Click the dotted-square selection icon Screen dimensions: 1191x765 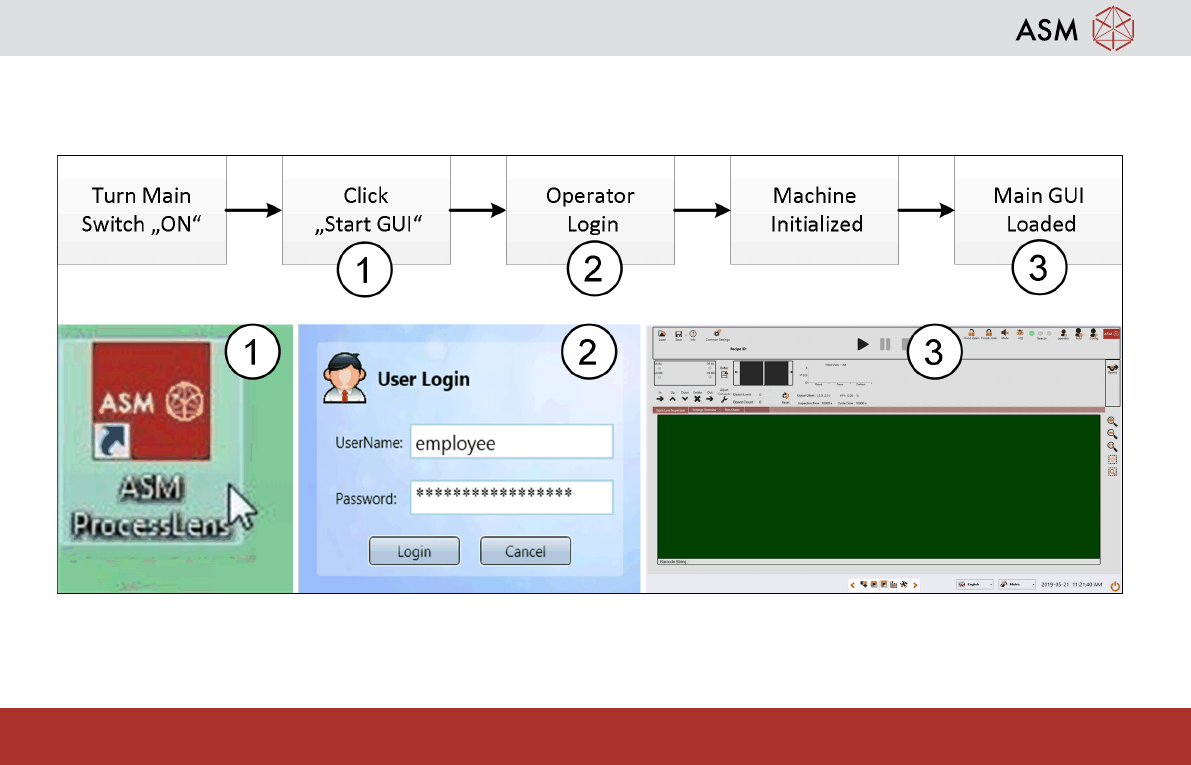[1112, 460]
